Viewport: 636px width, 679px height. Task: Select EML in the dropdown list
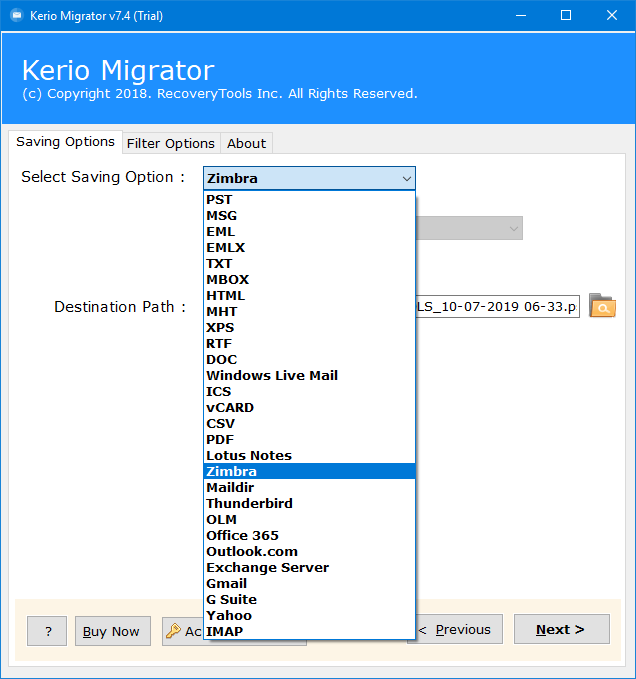309,232
